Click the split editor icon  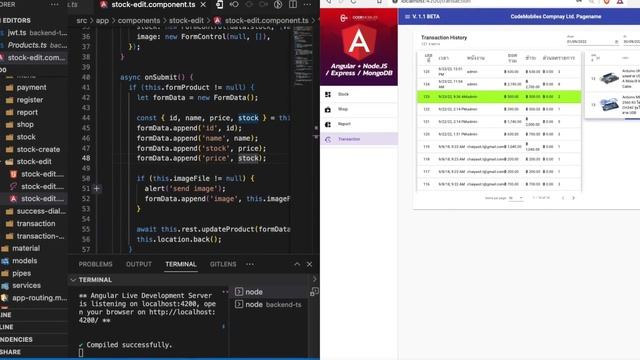point(293,5)
